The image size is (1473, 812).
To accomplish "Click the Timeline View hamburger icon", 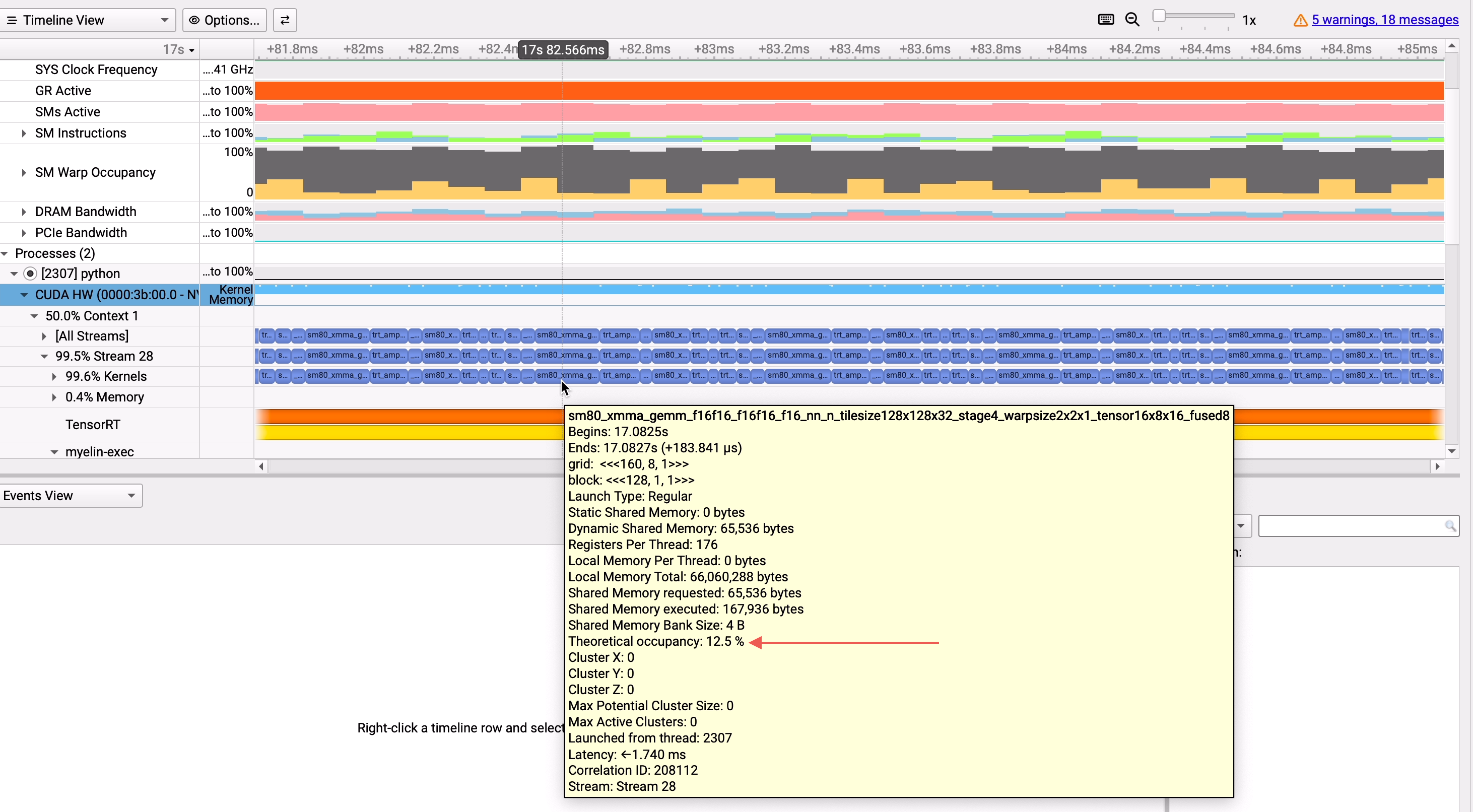I will coord(12,20).
